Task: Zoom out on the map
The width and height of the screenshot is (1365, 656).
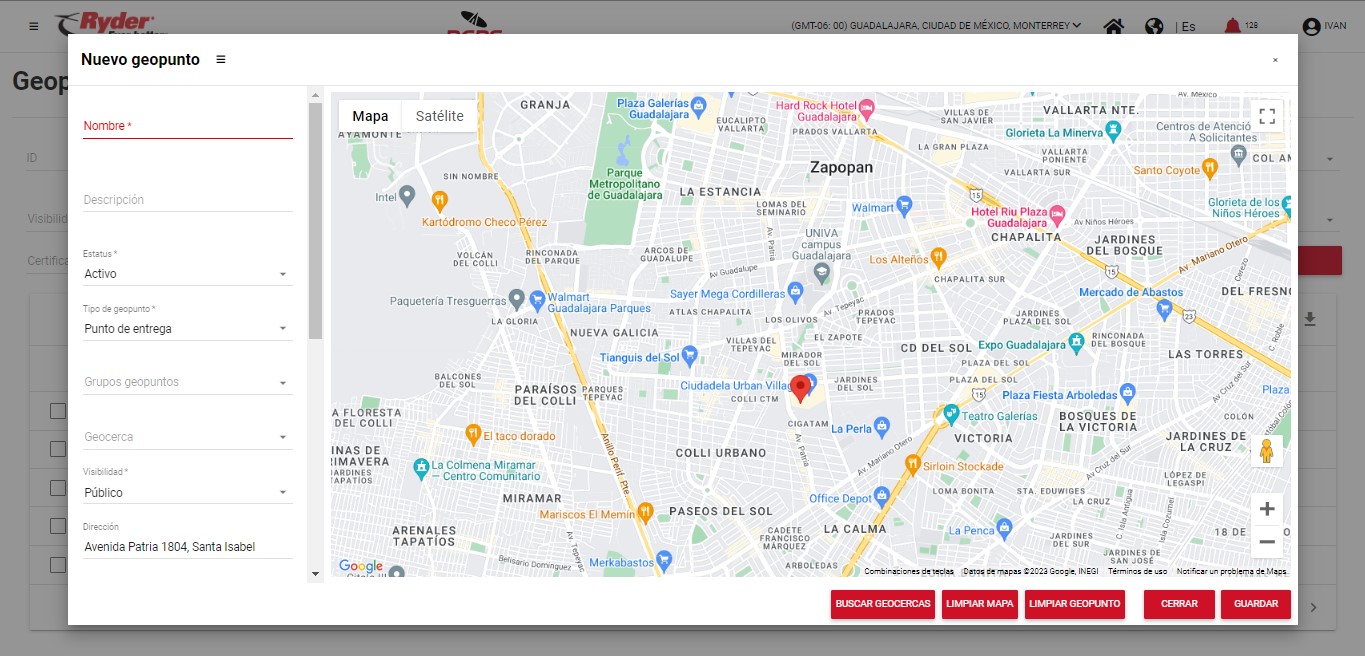Action: tap(1267, 542)
